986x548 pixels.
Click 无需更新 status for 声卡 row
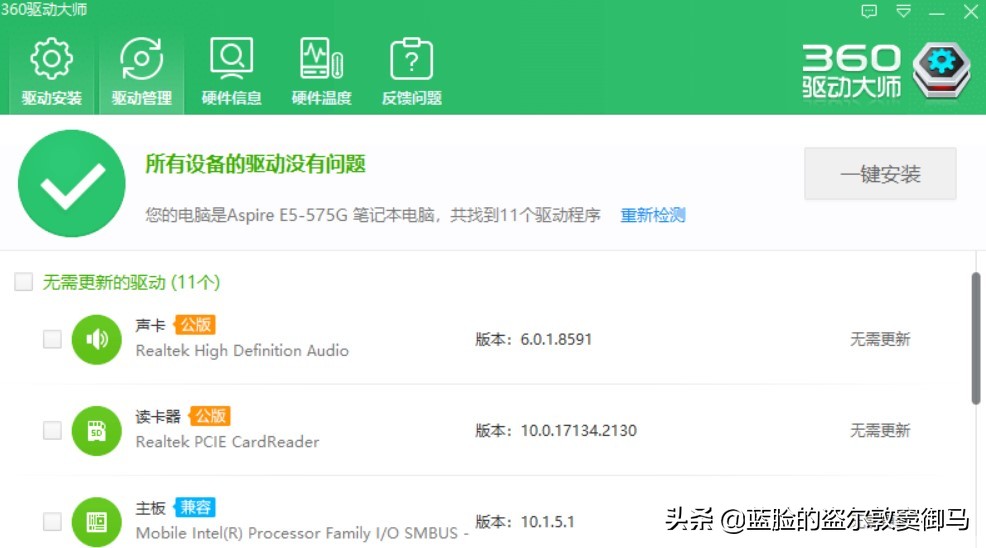tap(880, 339)
